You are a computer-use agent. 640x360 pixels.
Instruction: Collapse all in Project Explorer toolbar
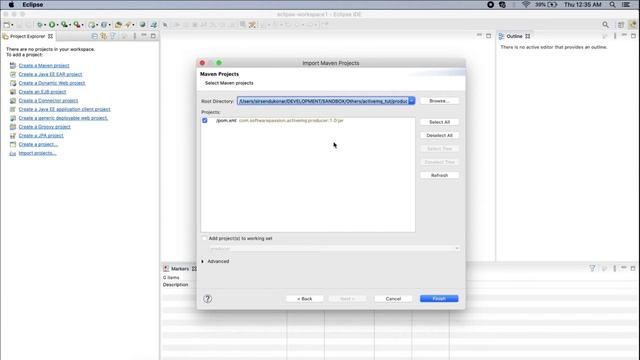[94, 36]
